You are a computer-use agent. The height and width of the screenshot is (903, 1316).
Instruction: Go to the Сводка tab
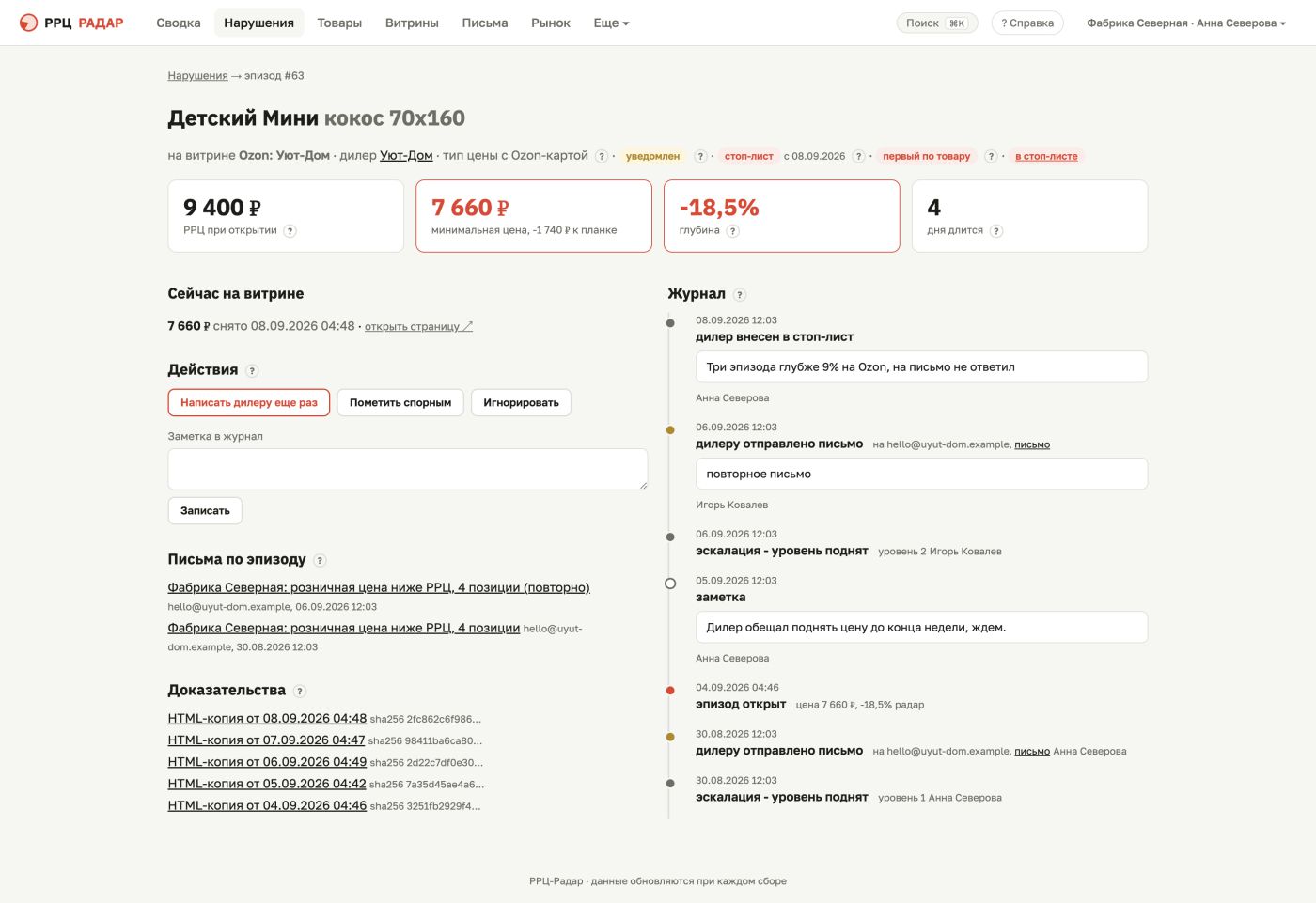179,23
